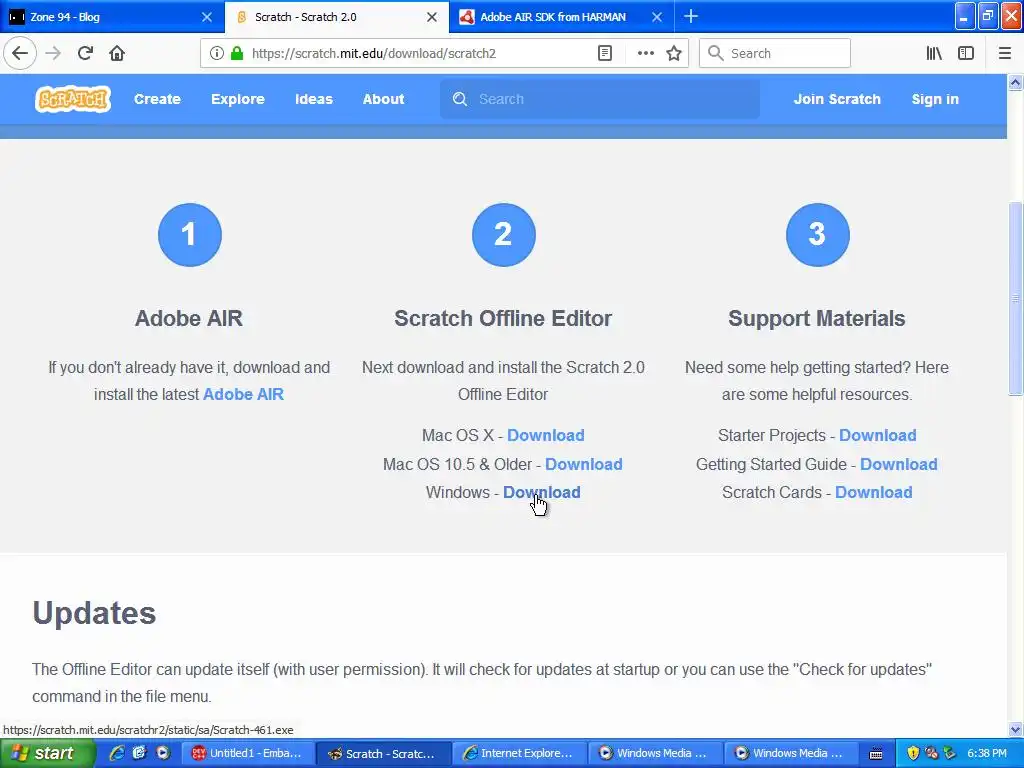Viewport: 1024px width, 768px height.
Task: Select the Scratch - Scratch 2.0 tab
Action: pos(337,17)
